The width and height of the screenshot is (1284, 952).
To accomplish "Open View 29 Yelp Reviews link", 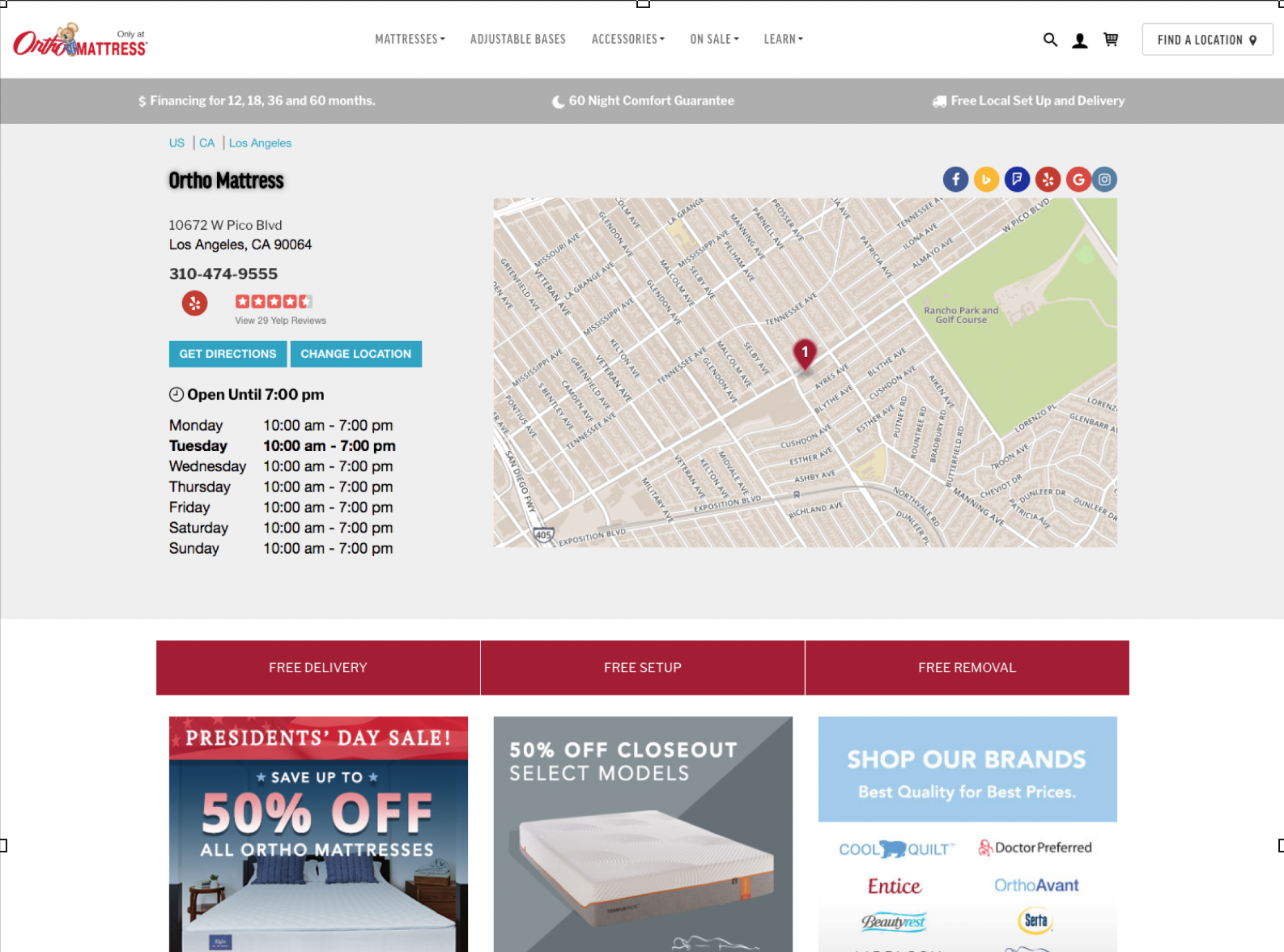I will [280, 321].
